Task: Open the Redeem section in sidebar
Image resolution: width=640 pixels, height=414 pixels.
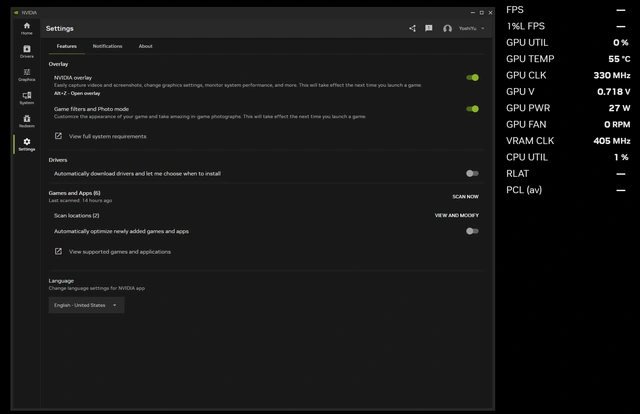Action: point(27,122)
